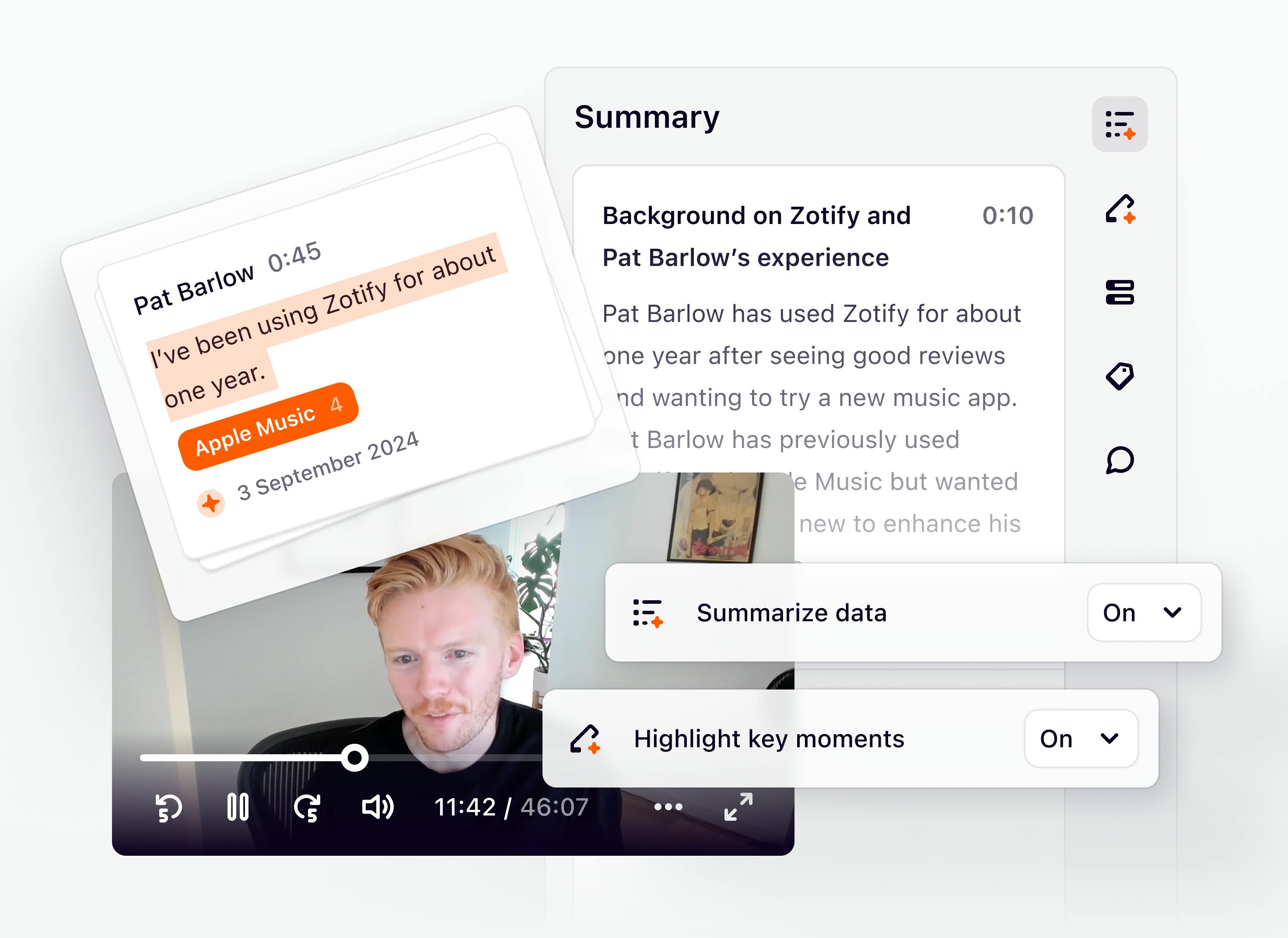Viewport: 1288px width, 938px height.
Task: Click the "Background on Zotify and" summary heading
Action: coord(756,216)
